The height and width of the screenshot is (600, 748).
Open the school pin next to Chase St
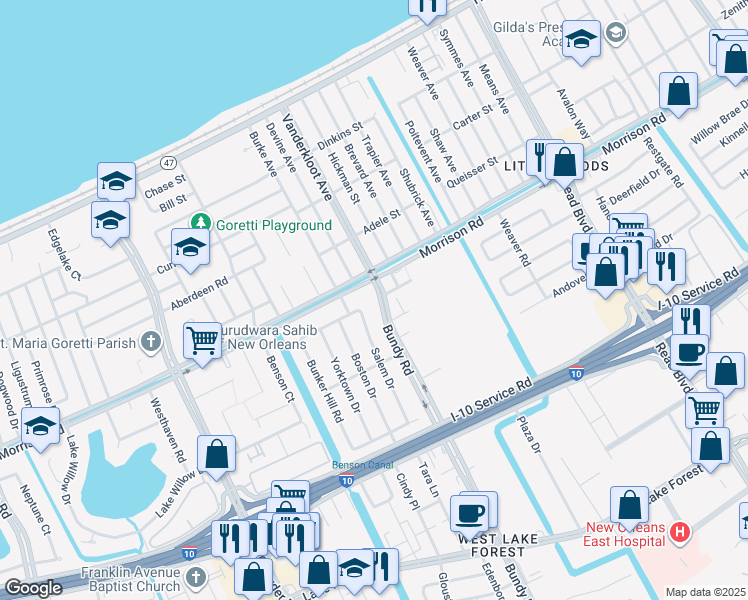117,182
